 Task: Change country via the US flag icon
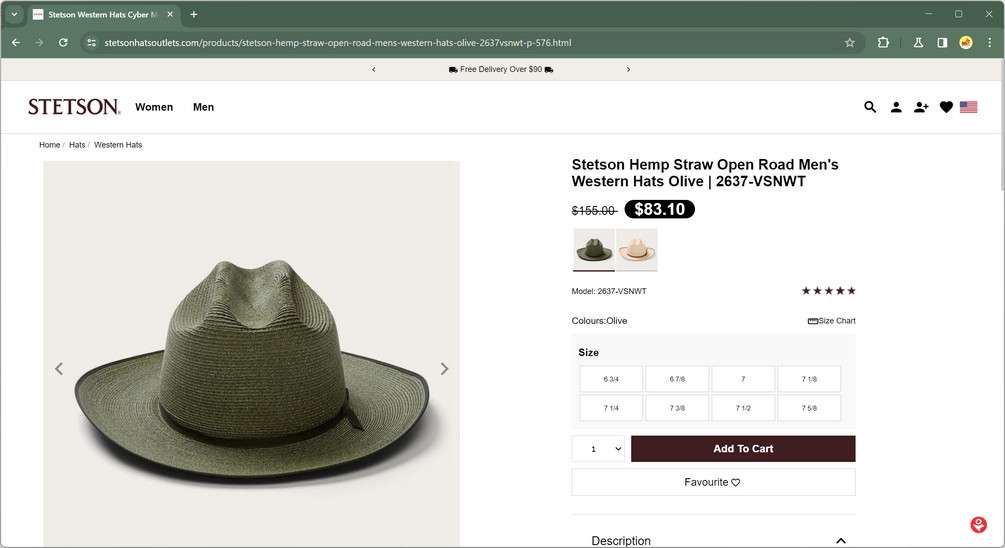[x=968, y=107]
